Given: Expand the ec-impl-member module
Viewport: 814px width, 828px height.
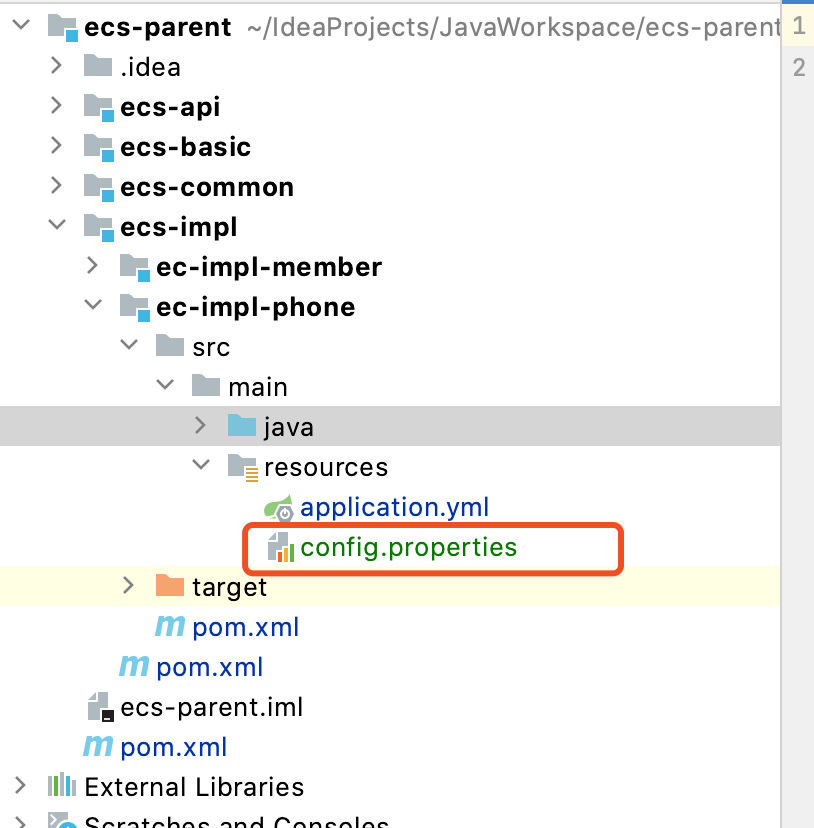Looking at the screenshot, I should pyautogui.click(x=92, y=267).
